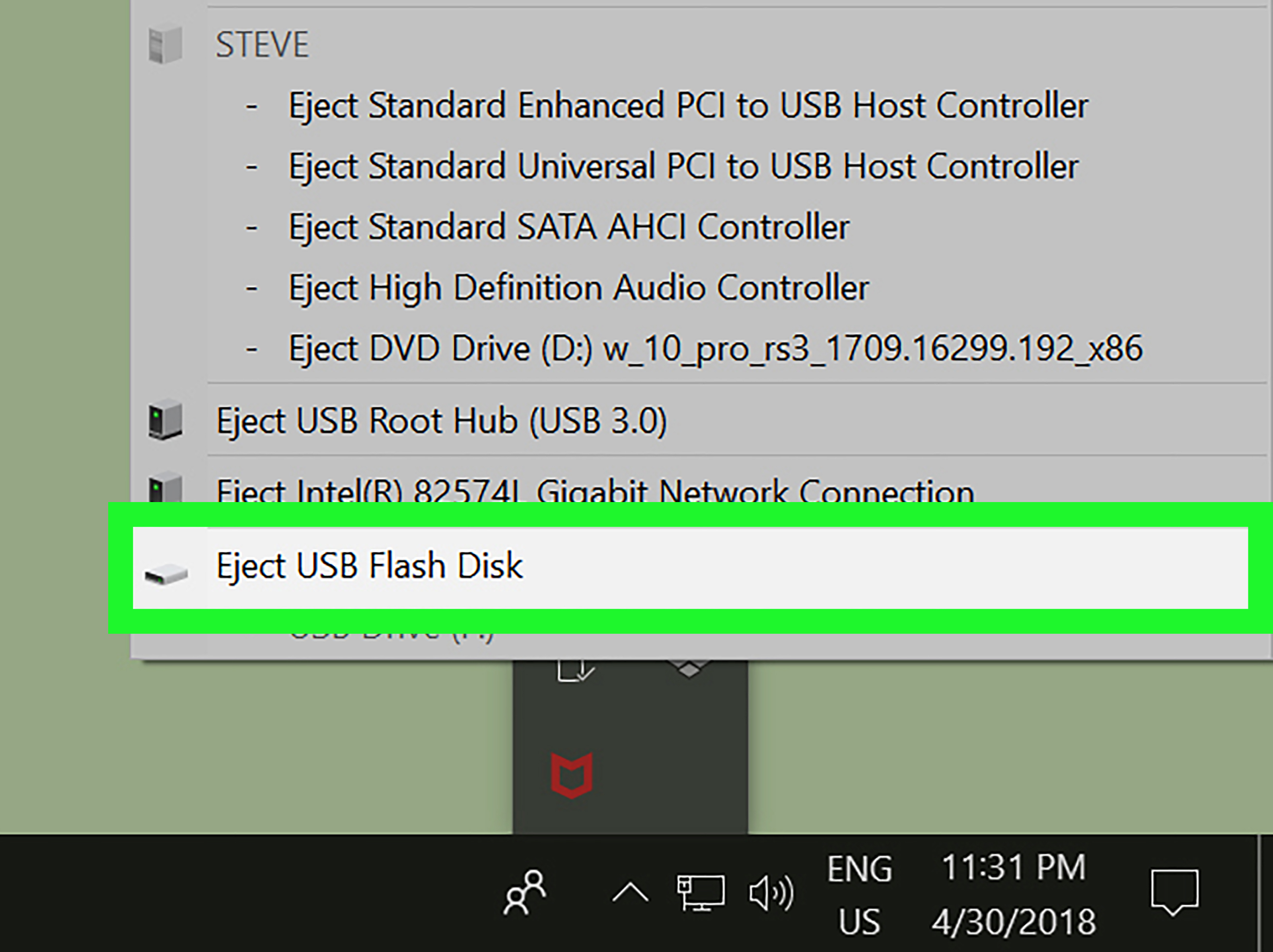This screenshot has height=952, width=1273.
Task: Open McAfee from the tray overflow
Action: point(572,775)
